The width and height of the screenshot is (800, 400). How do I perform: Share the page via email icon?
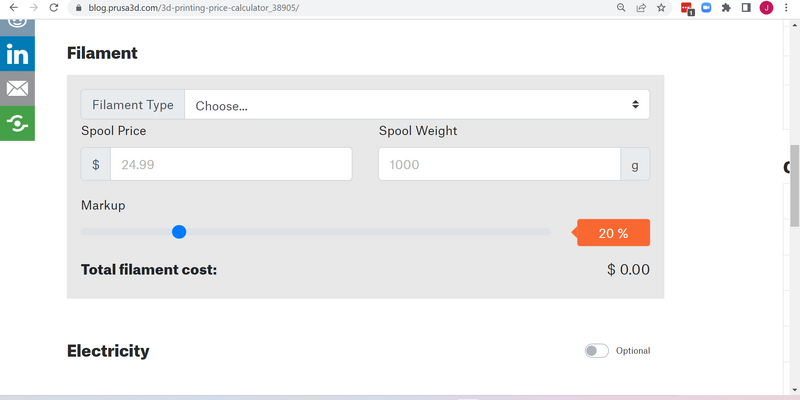coord(17,89)
